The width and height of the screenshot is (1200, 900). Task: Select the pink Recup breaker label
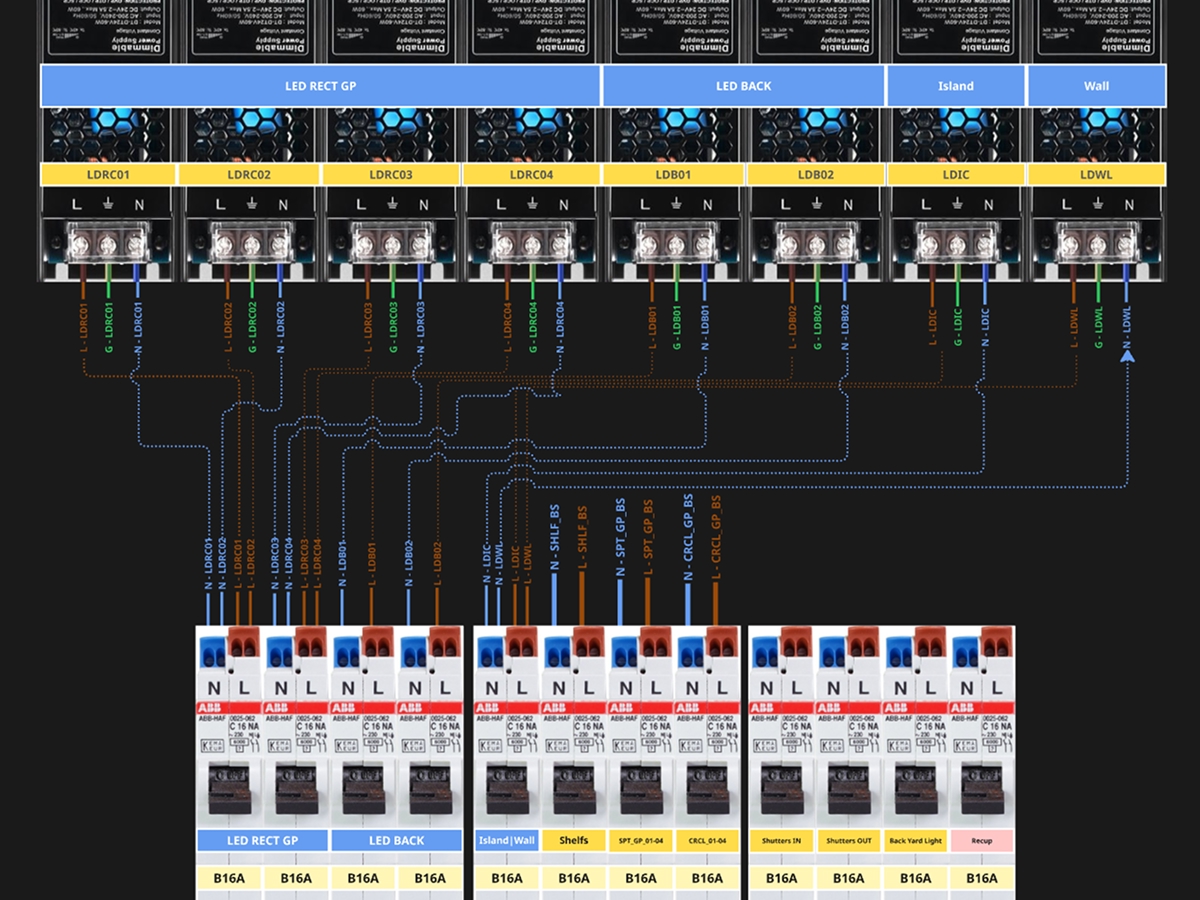(x=982, y=841)
